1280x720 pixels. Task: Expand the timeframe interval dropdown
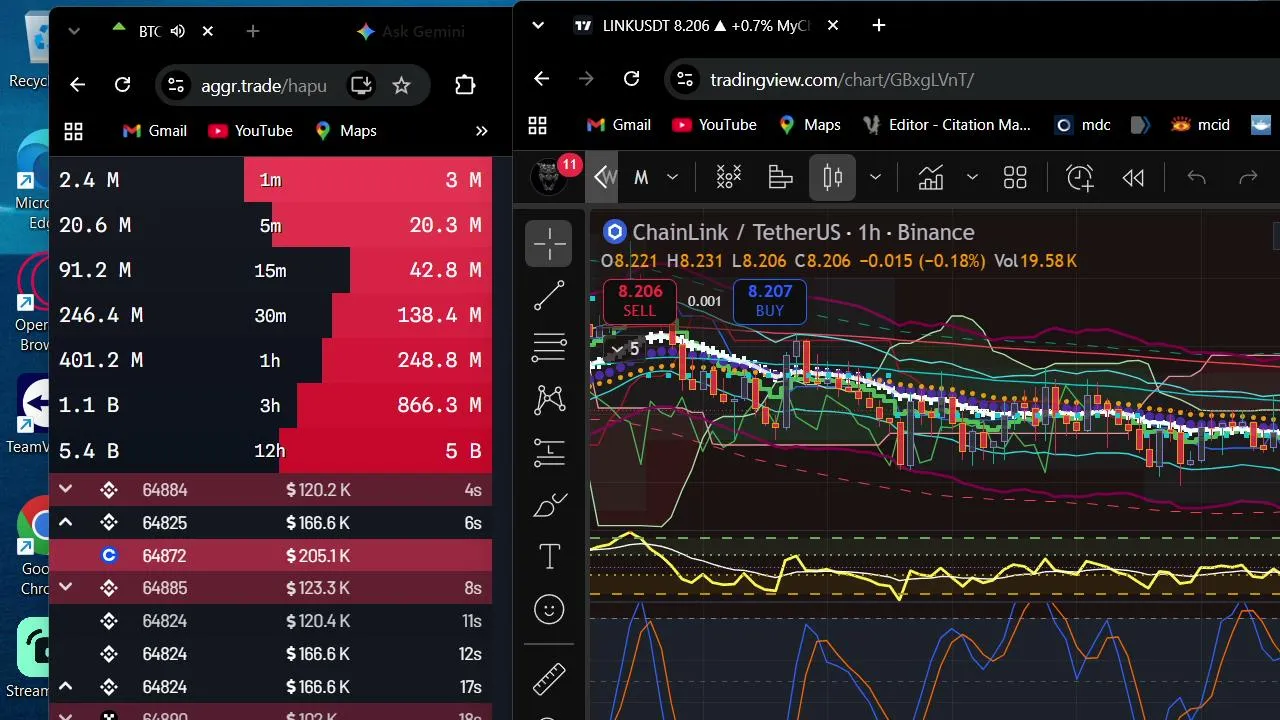pyautogui.click(x=673, y=178)
